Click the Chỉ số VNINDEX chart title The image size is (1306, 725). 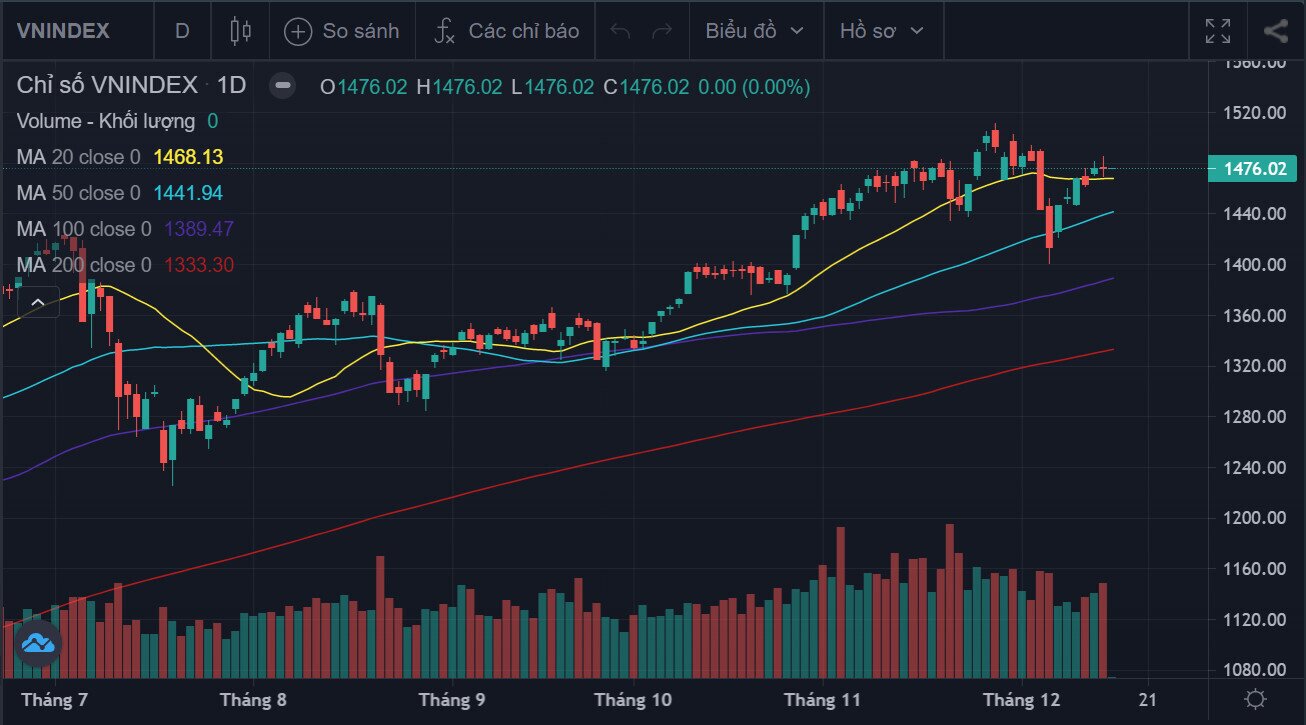click(x=107, y=86)
